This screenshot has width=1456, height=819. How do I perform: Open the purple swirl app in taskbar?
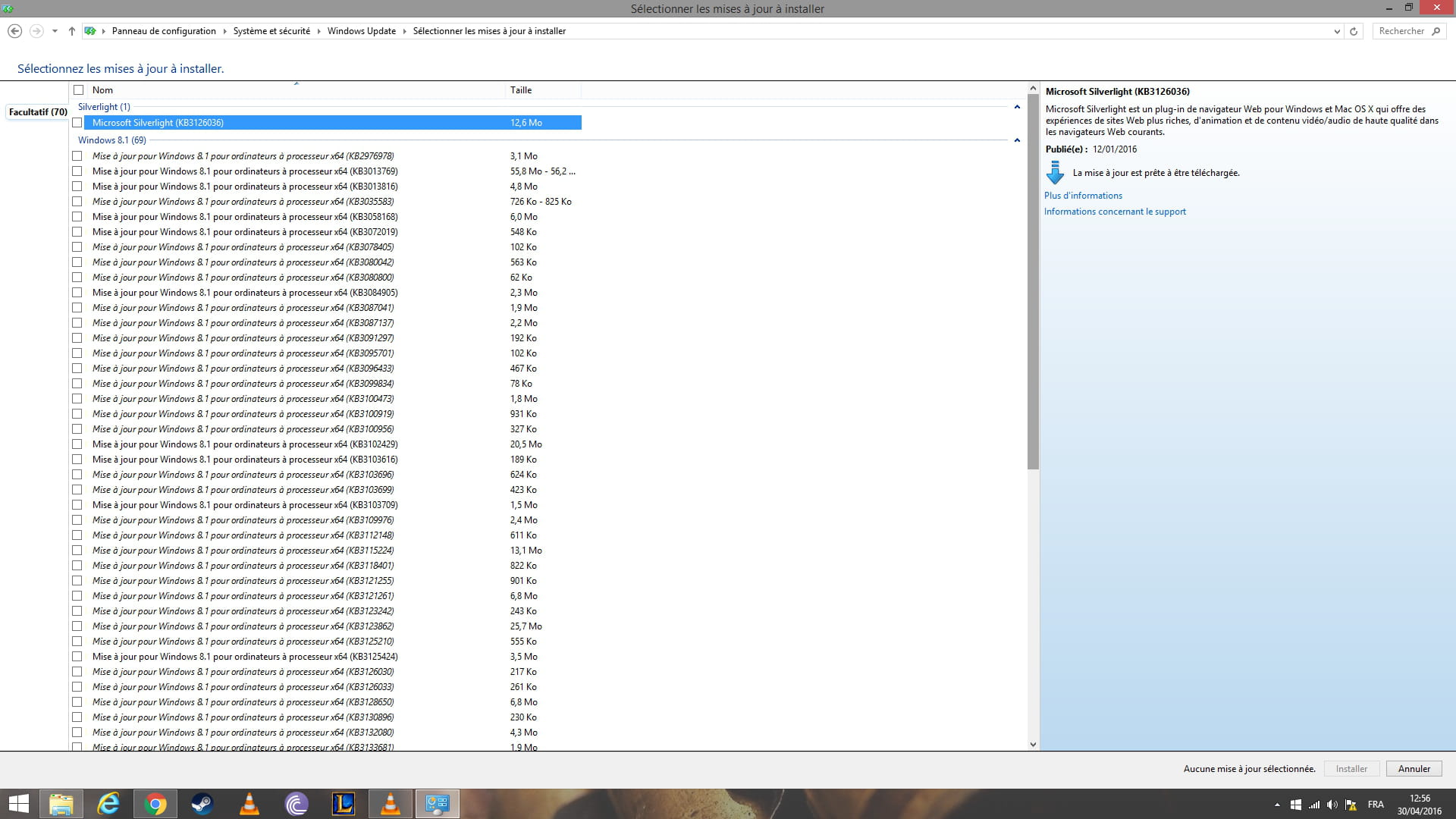(296, 804)
